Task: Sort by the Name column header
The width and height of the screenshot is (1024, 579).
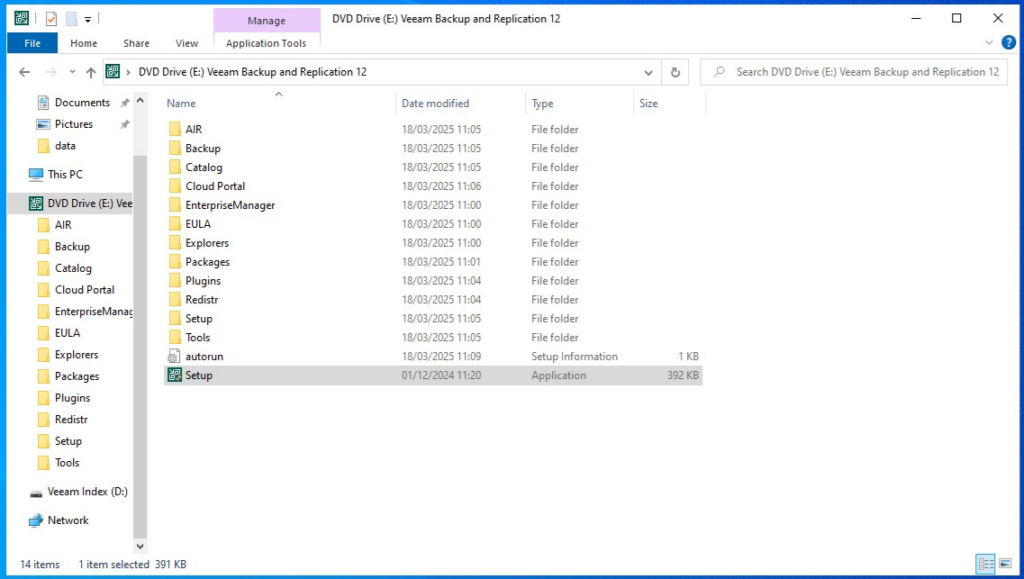Action: pyautogui.click(x=279, y=103)
